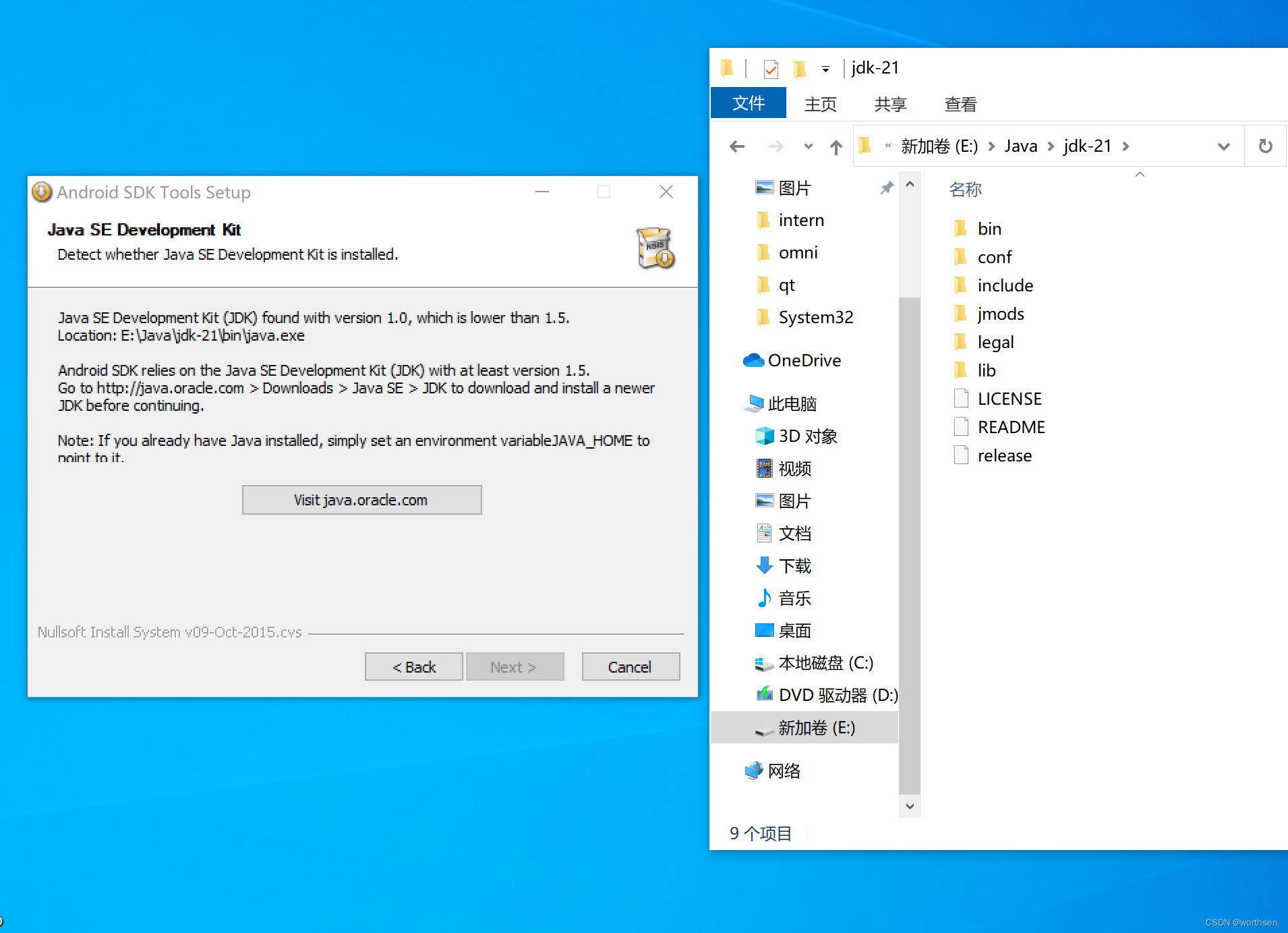Open the recent locations dropdown arrow
This screenshot has width=1288, height=933.
point(808,146)
